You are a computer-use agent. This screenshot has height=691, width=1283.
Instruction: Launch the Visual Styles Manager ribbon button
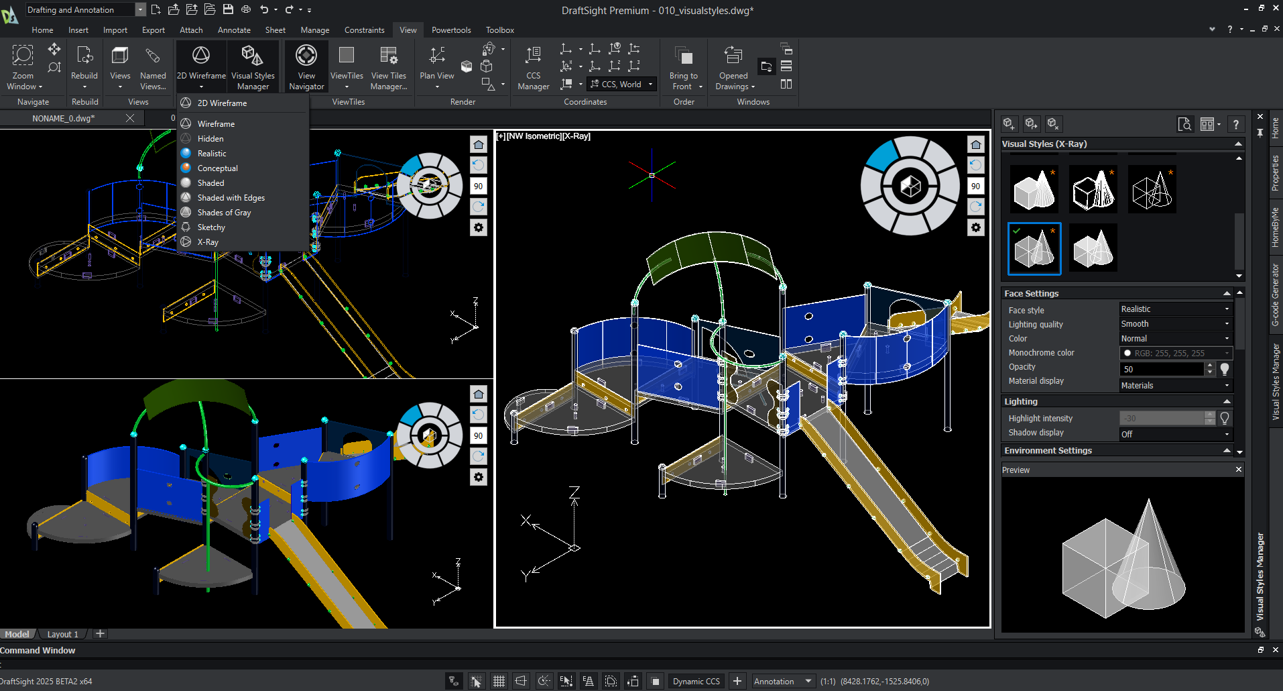(253, 66)
